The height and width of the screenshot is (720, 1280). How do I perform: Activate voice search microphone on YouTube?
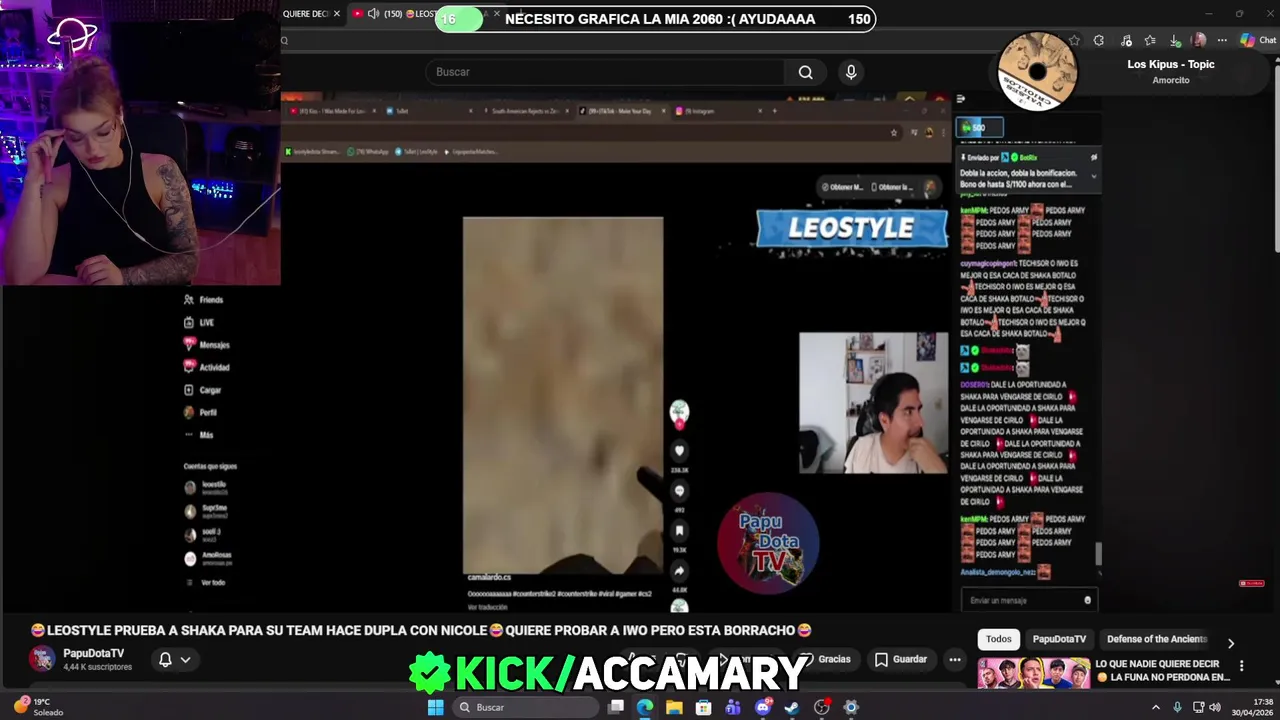851,72
